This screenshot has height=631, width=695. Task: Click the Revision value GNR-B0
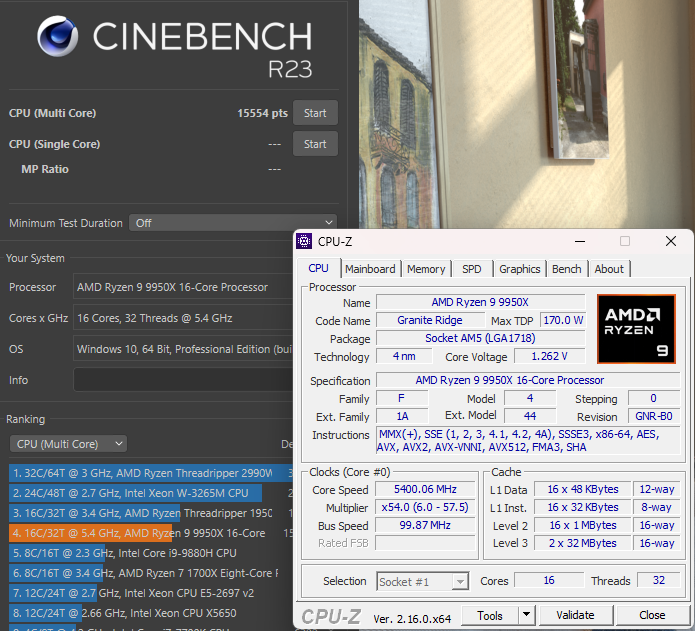(654, 416)
